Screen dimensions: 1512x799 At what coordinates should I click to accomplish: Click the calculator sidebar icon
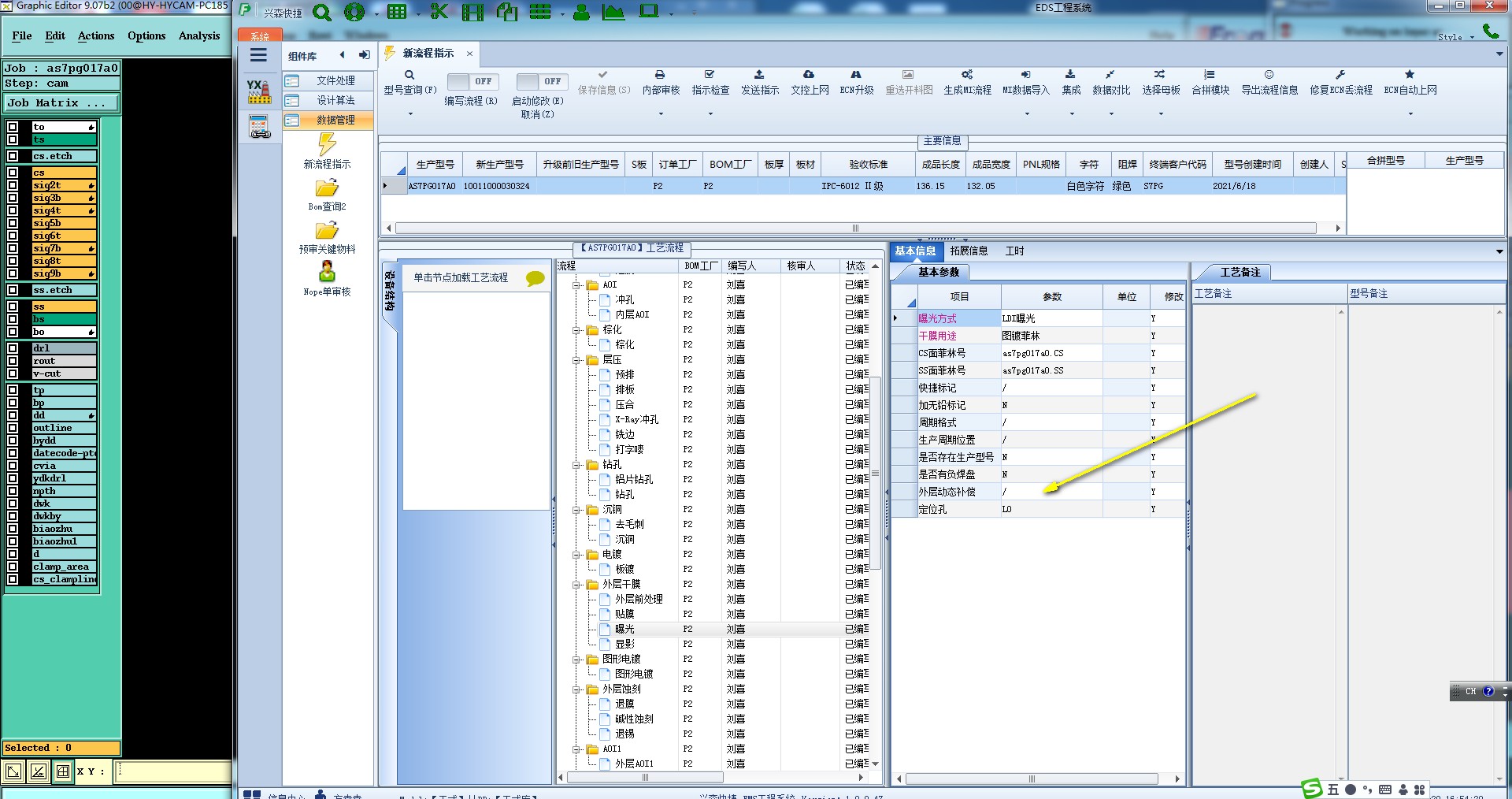tap(259, 127)
